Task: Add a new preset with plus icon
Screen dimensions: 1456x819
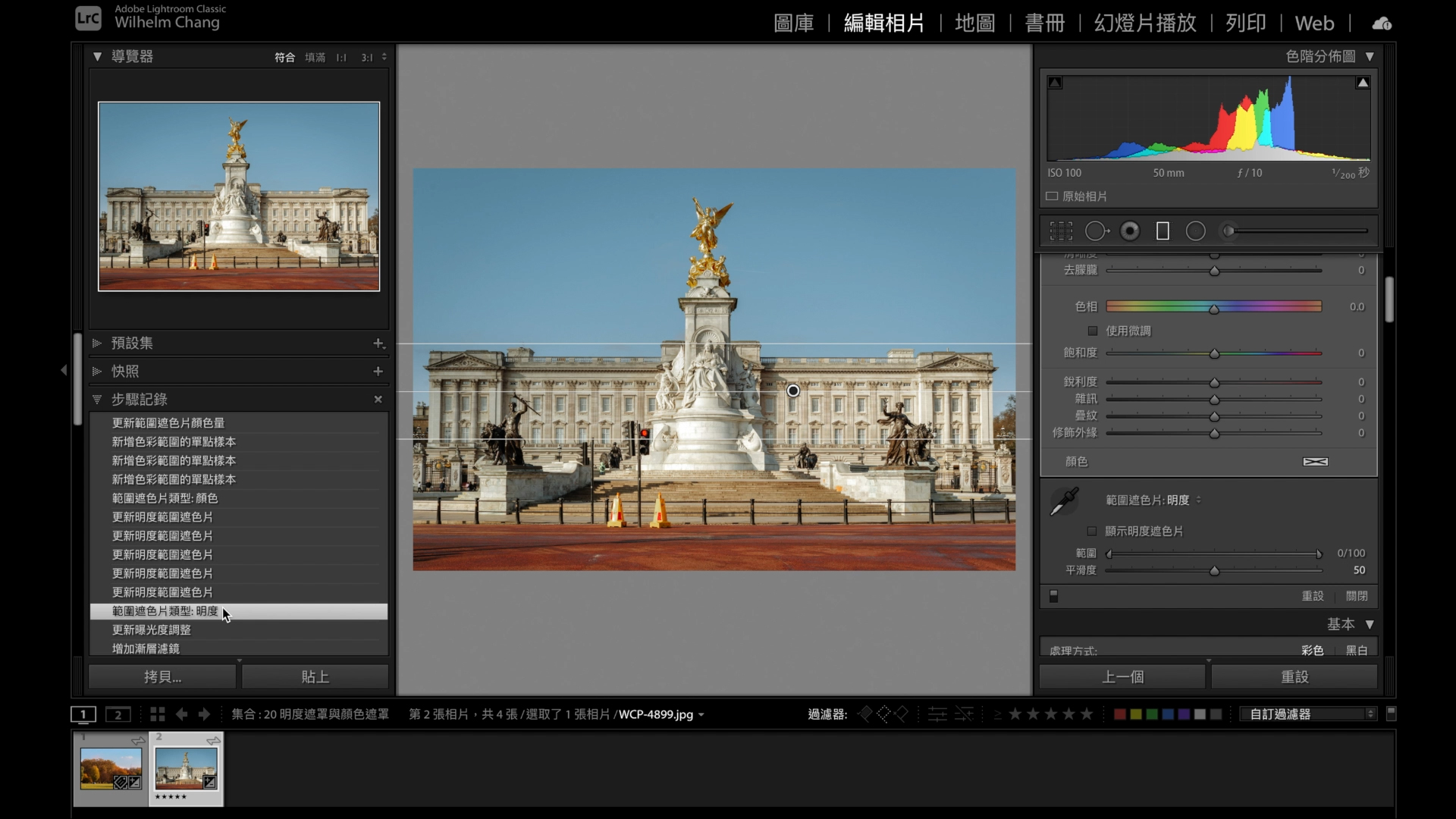Action: click(378, 344)
